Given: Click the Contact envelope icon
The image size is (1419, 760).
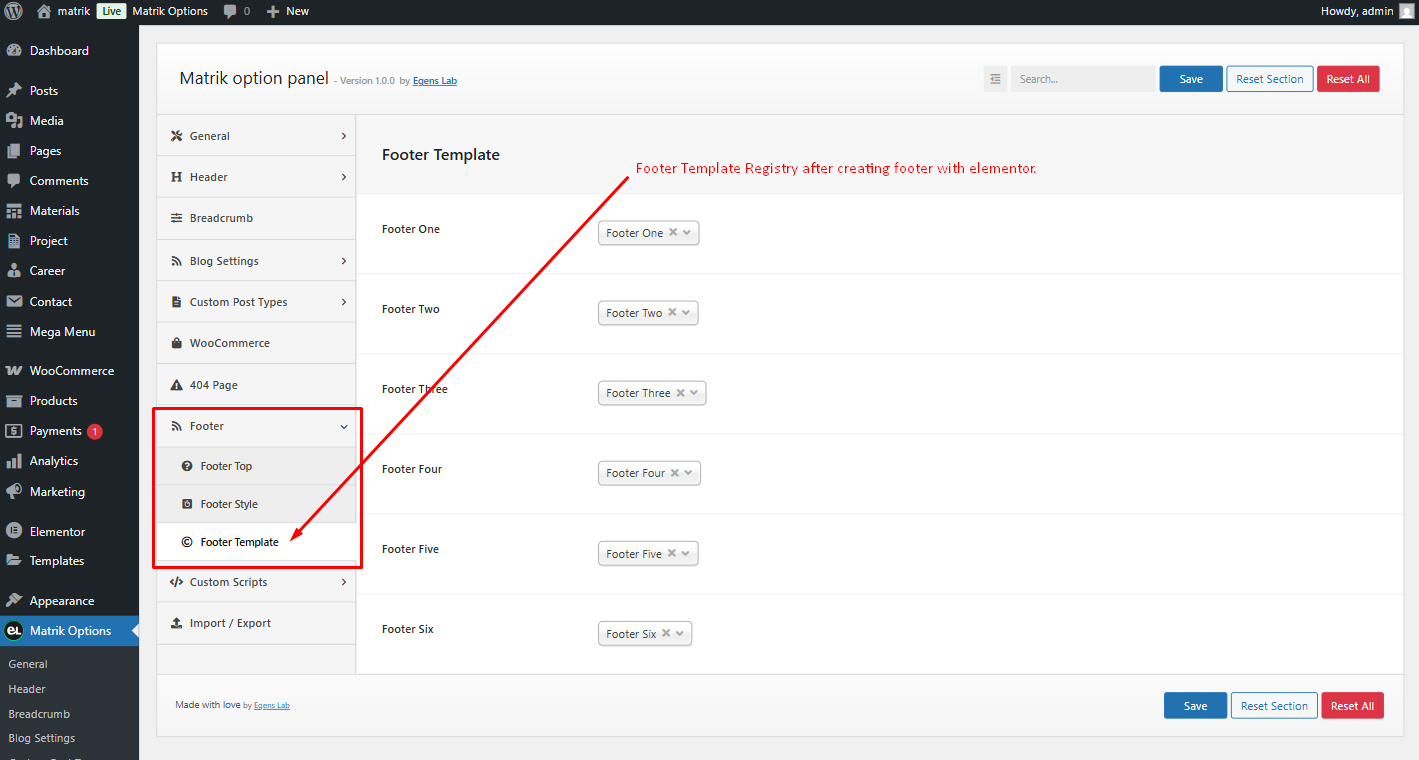Looking at the screenshot, I should coord(14,302).
